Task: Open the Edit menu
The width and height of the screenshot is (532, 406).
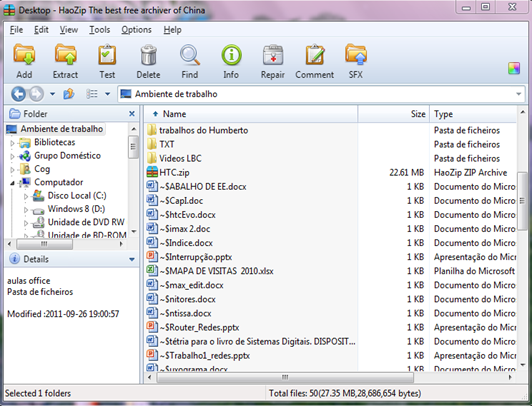Action: (41, 30)
